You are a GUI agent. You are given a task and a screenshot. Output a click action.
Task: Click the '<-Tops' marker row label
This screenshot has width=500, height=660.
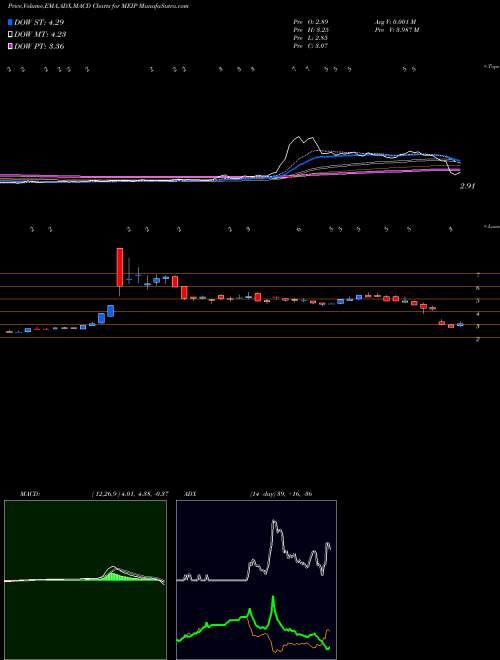click(492, 67)
